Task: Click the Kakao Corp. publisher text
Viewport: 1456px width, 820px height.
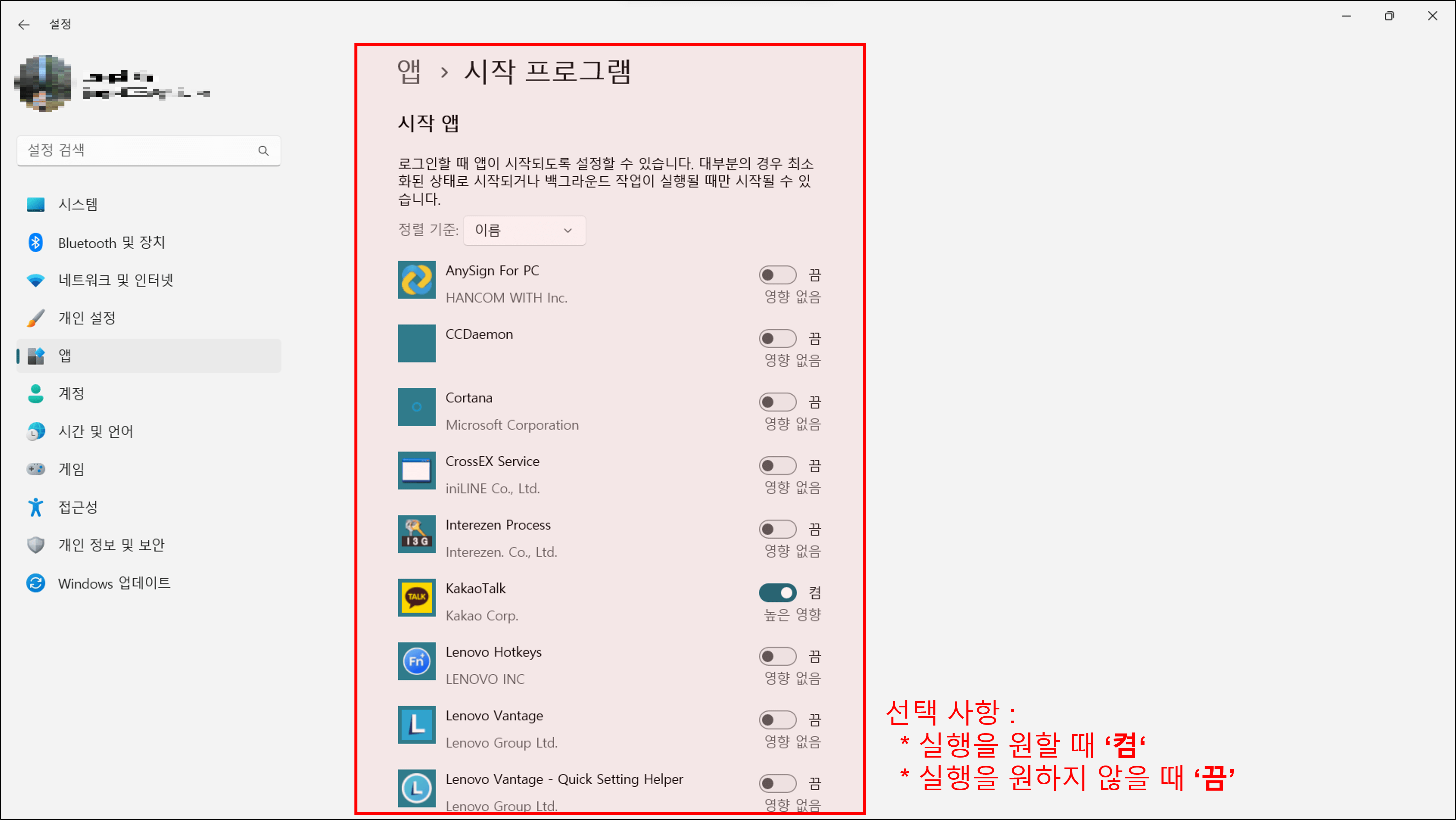Action: (x=482, y=616)
